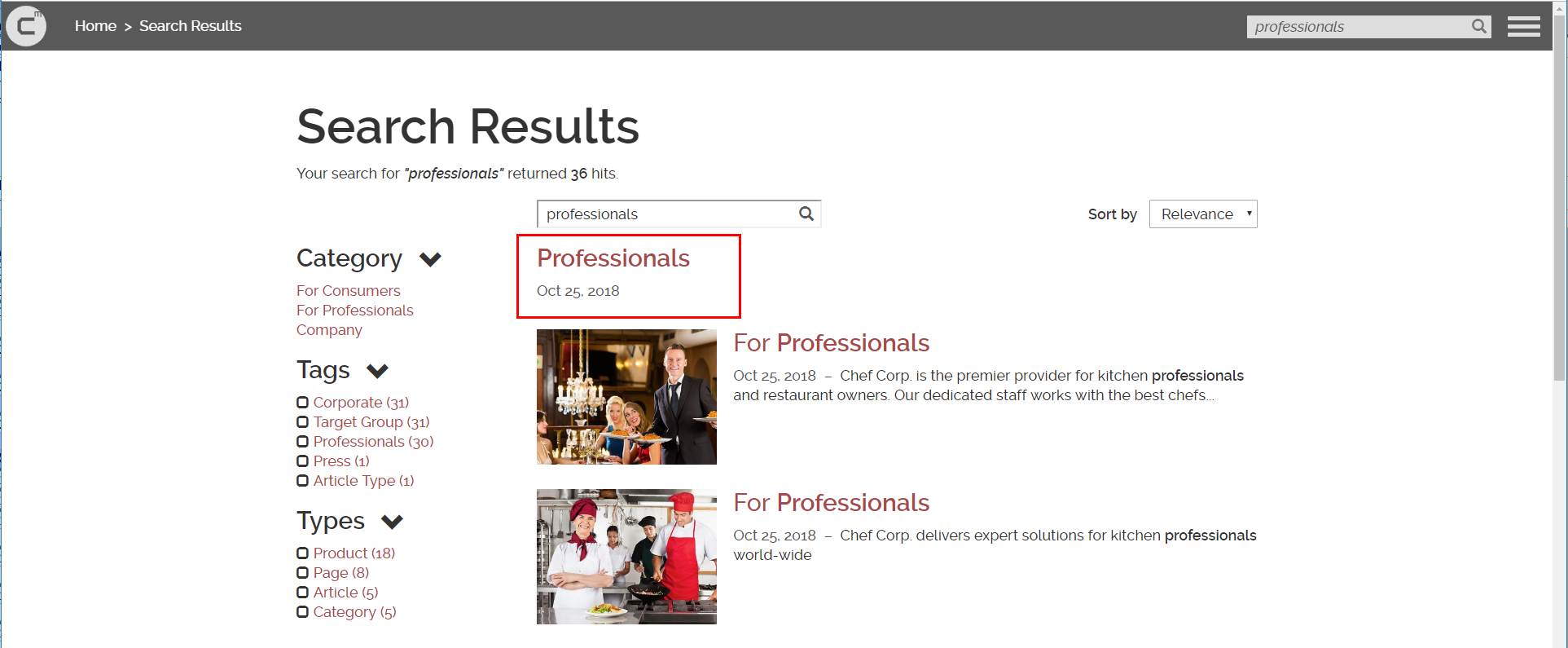
Task: Open the second For Professionals result title
Action: pos(832,503)
